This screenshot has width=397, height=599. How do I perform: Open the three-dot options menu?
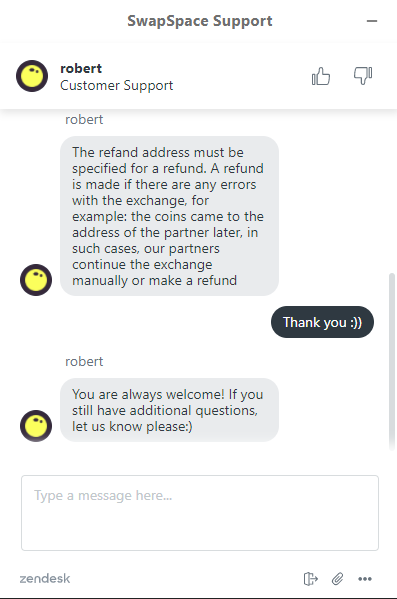coord(365,579)
